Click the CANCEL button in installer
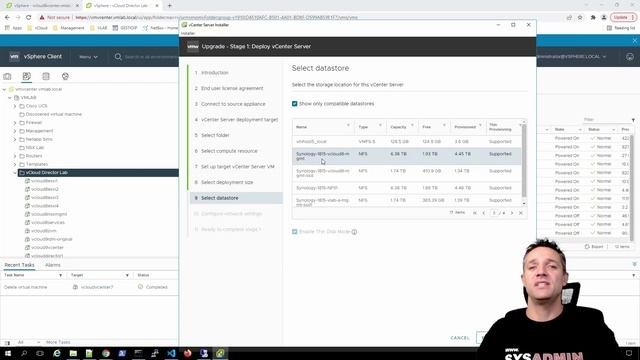The height and width of the screenshot is (360, 640). point(460,338)
